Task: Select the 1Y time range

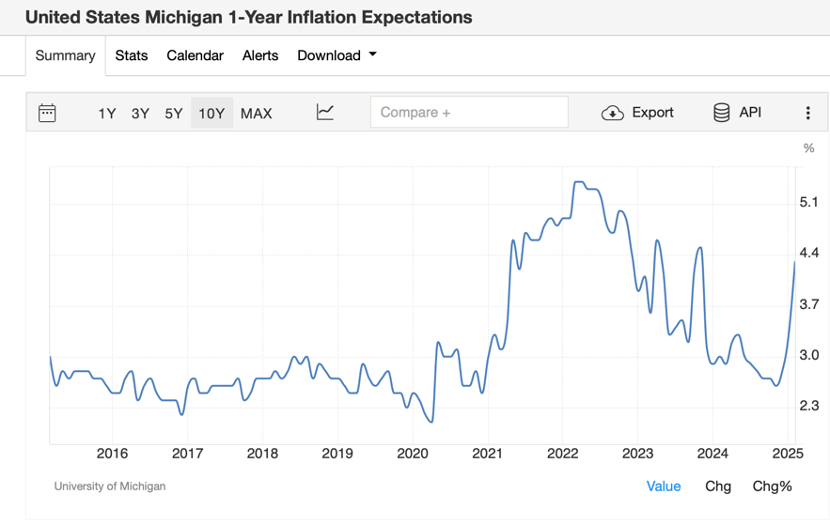Action: click(x=107, y=113)
